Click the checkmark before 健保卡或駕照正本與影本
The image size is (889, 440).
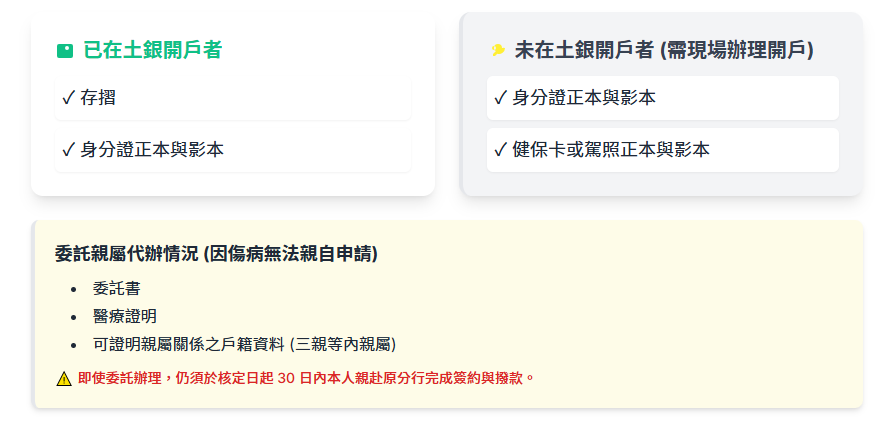coord(500,150)
